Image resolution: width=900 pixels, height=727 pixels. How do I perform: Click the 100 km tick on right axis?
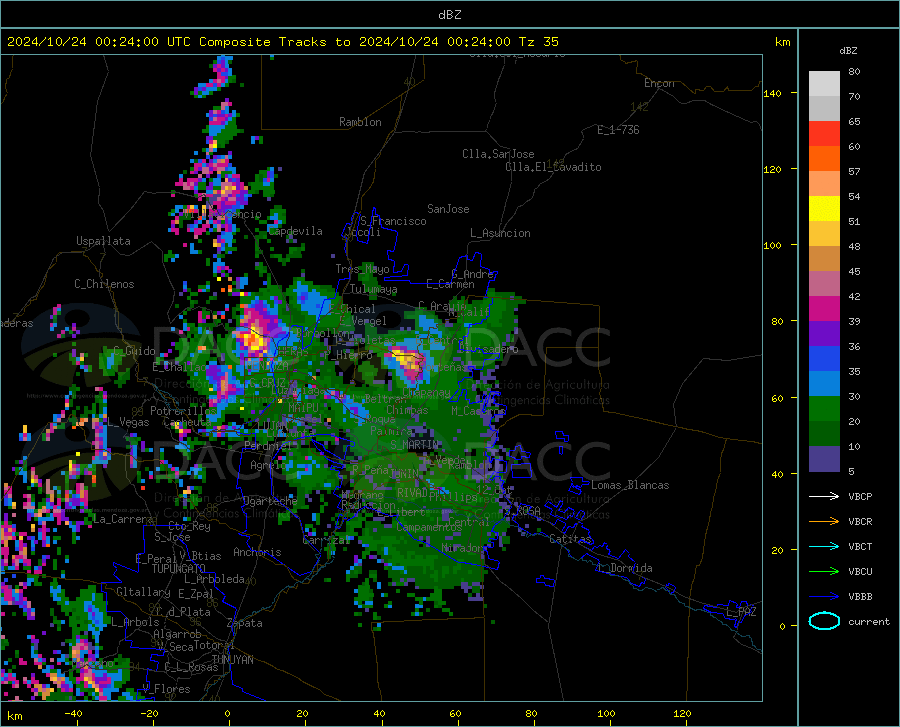(772, 245)
